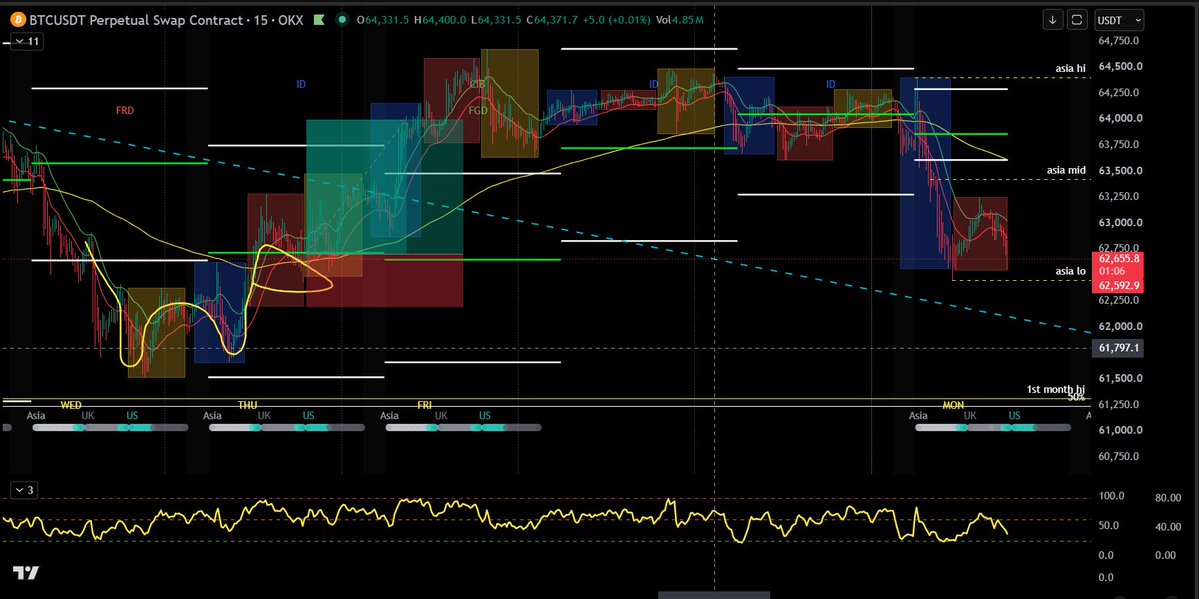Click 60,750.0 on the price scale

1120,456
